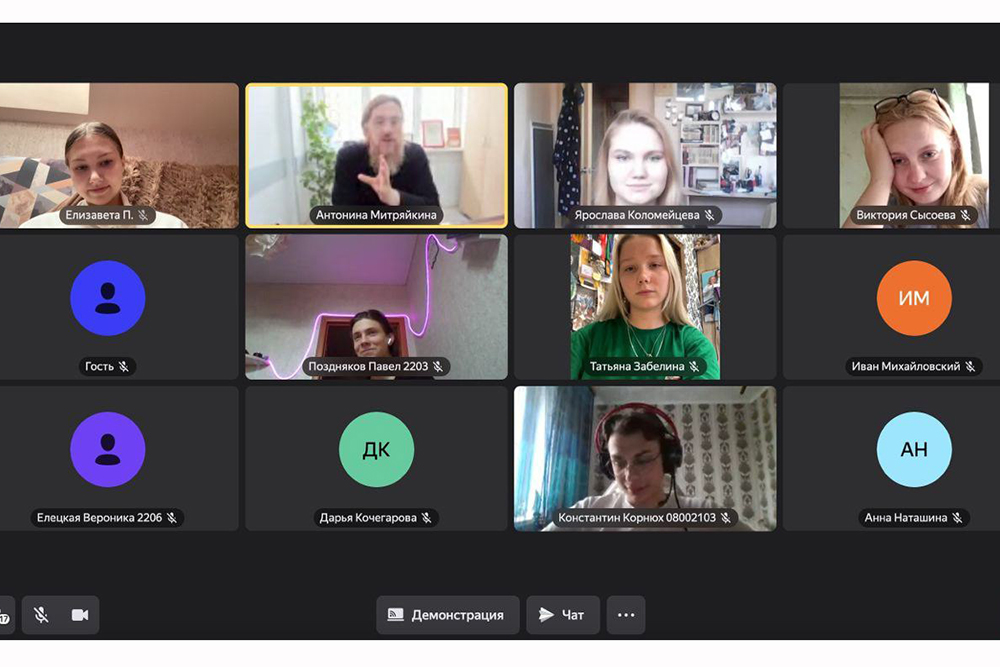
Task: Click muted mic icon beside Дарья Кочегарова
Action: (427, 517)
